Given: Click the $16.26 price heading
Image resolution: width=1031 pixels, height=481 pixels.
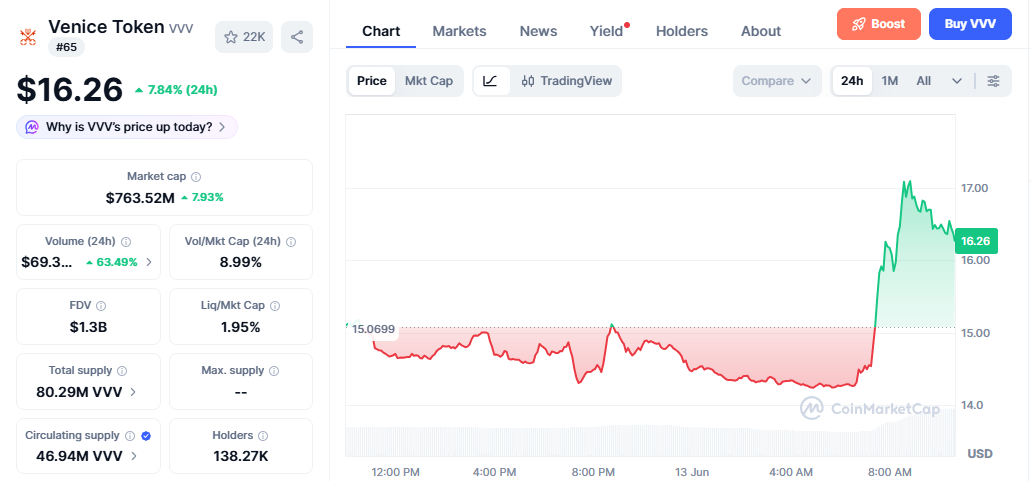Looking at the screenshot, I should pyautogui.click(x=70, y=89).
